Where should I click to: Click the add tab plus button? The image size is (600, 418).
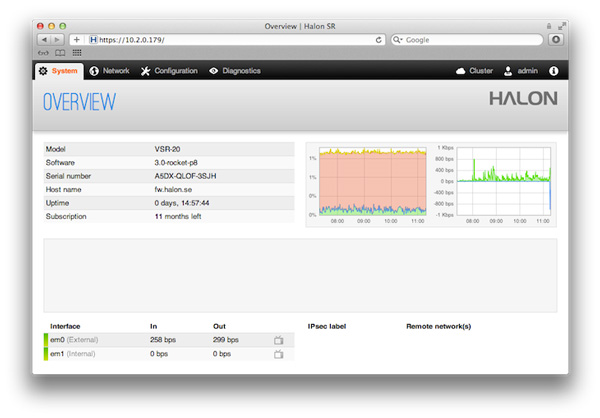(x=77, y=39)
